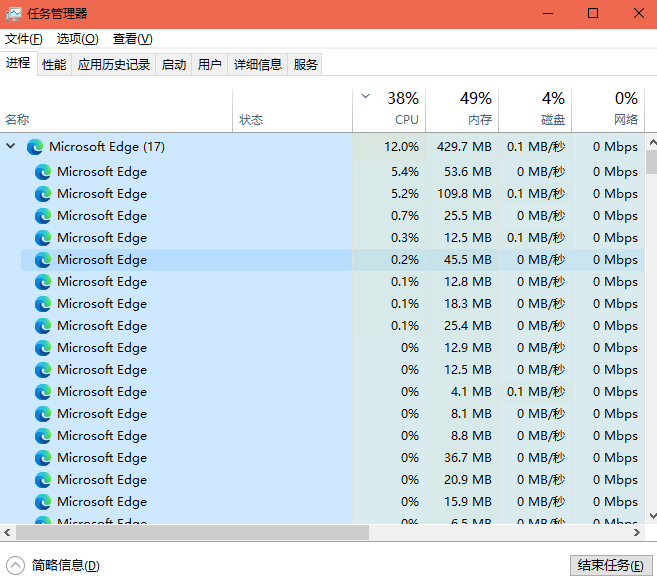Click the Edge icon of the 8.8 MB process row

(x=43, y=436)
